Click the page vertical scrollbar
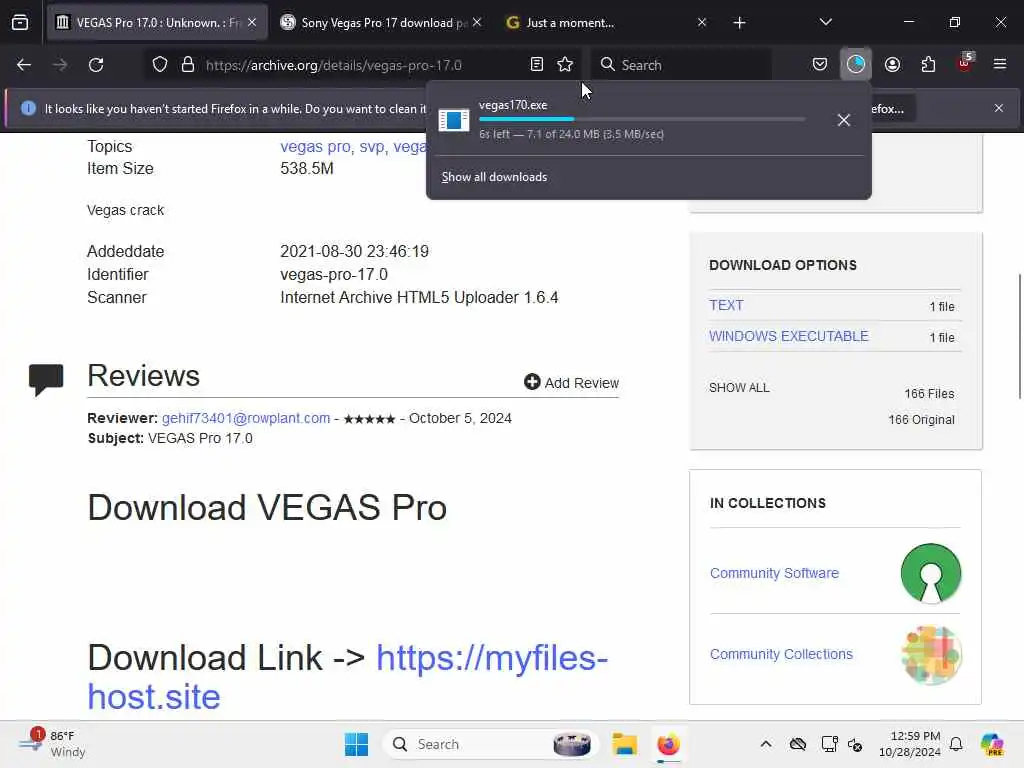1024x768 pixels. (x=1019, y=336)
